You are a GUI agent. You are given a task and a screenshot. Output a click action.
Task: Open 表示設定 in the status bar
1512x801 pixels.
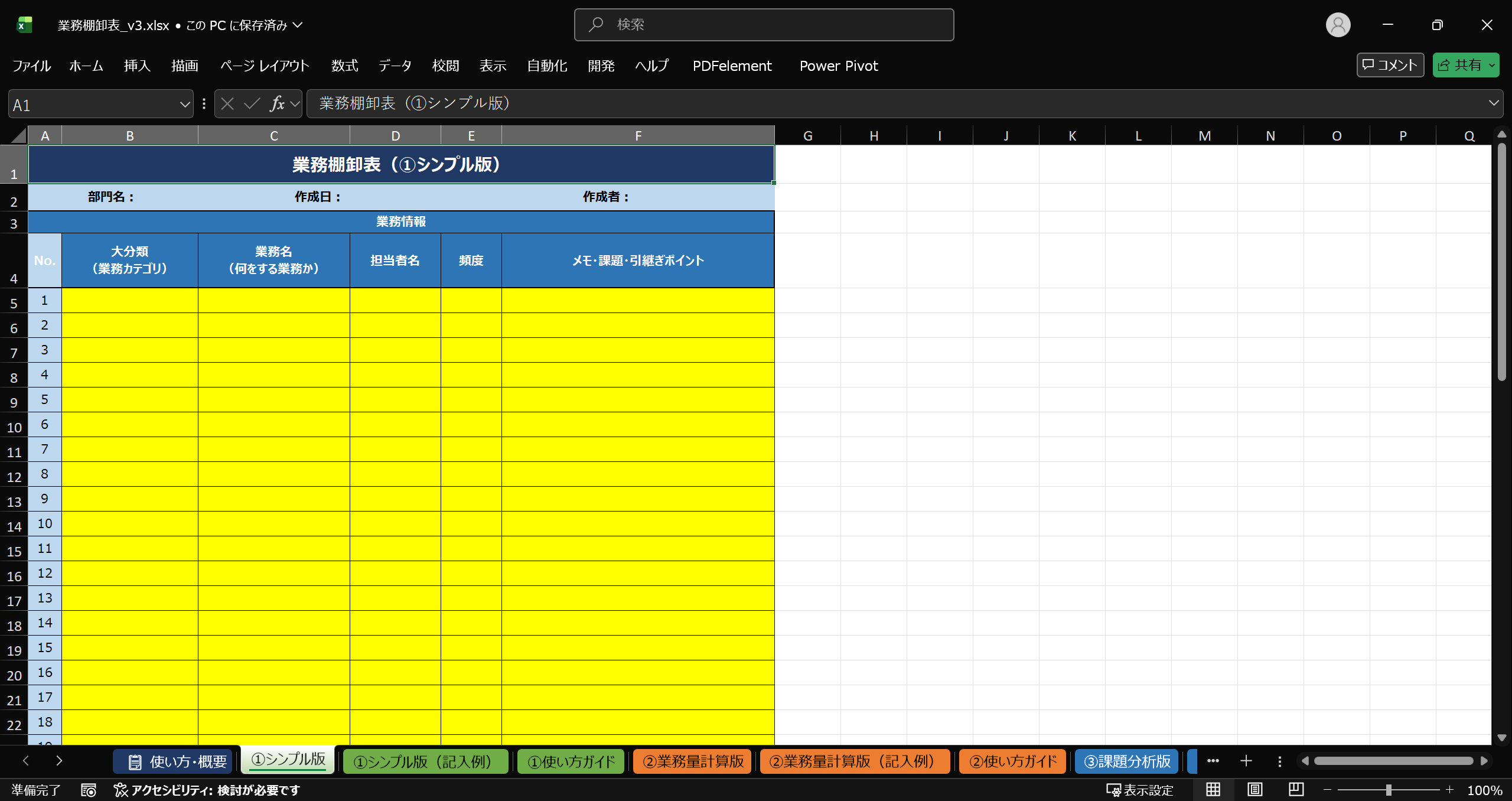point(1139,790)
